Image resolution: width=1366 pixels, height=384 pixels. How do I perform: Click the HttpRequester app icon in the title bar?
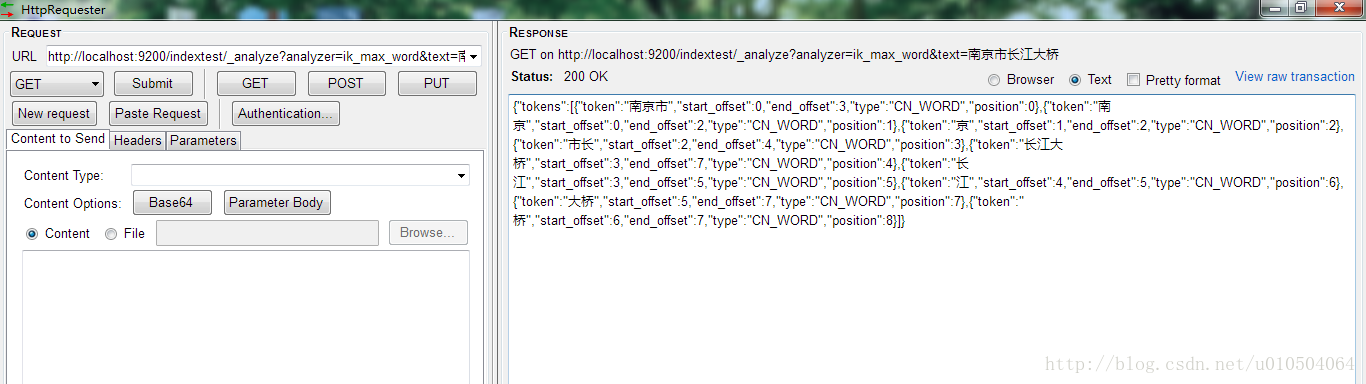(8, 9)
